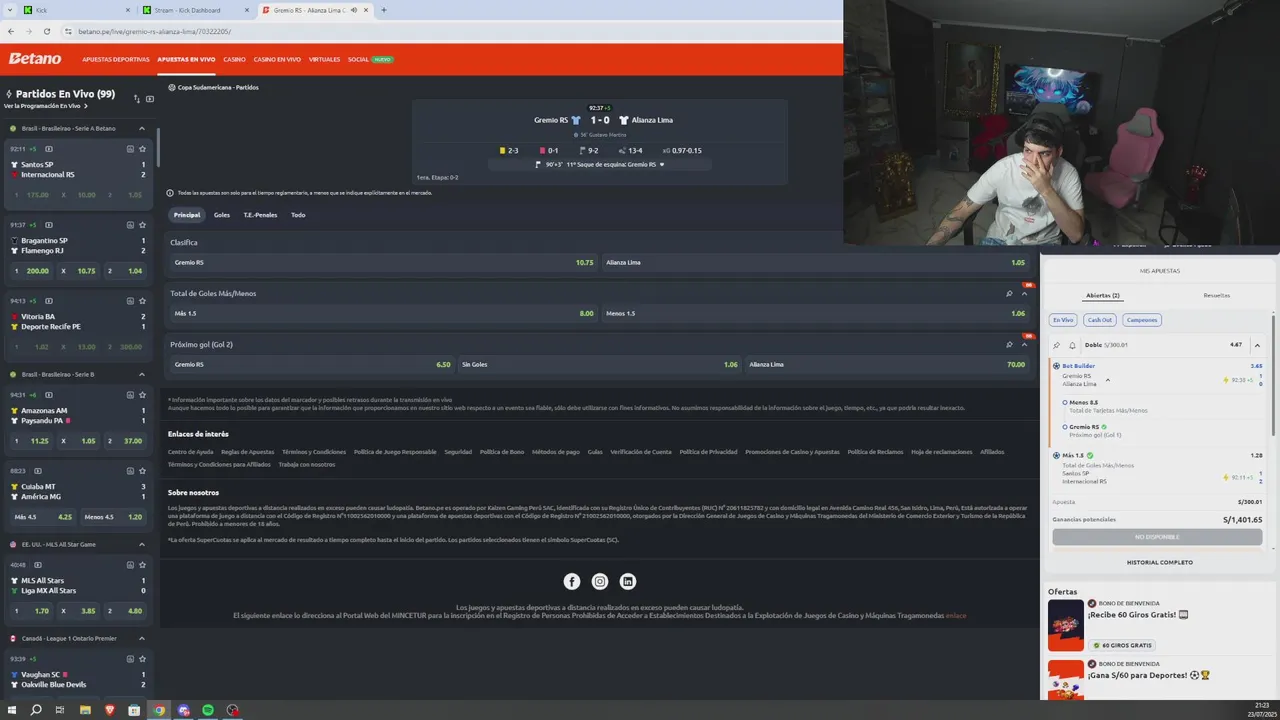Open a new browser tab

coord(384,10)
